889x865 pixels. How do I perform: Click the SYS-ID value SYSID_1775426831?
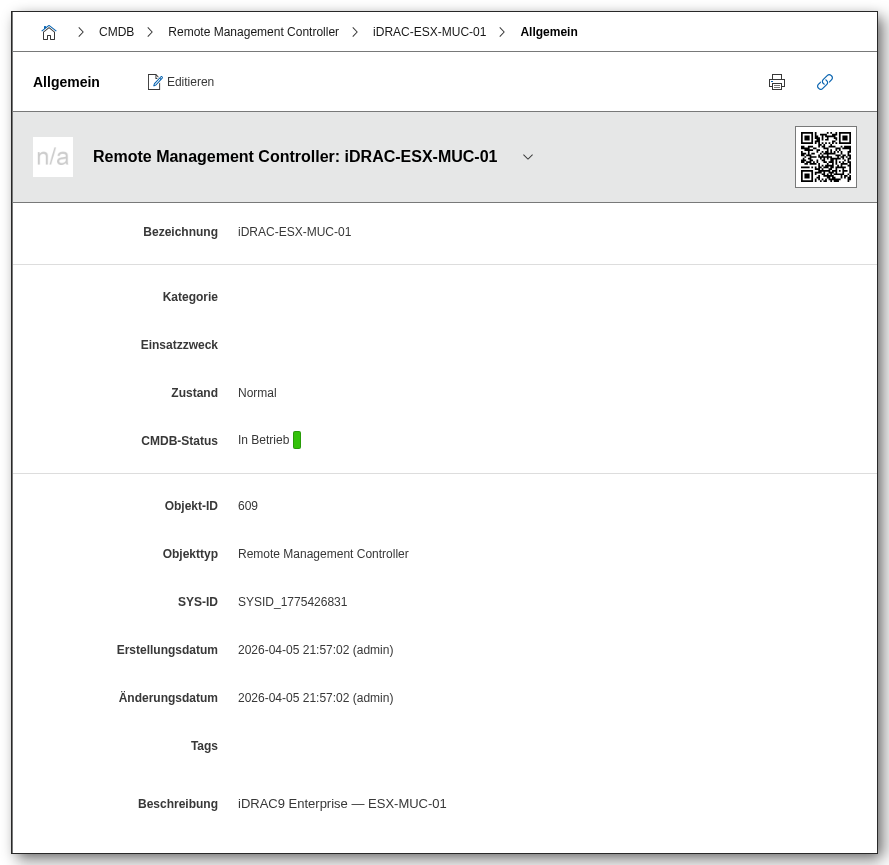292,602
